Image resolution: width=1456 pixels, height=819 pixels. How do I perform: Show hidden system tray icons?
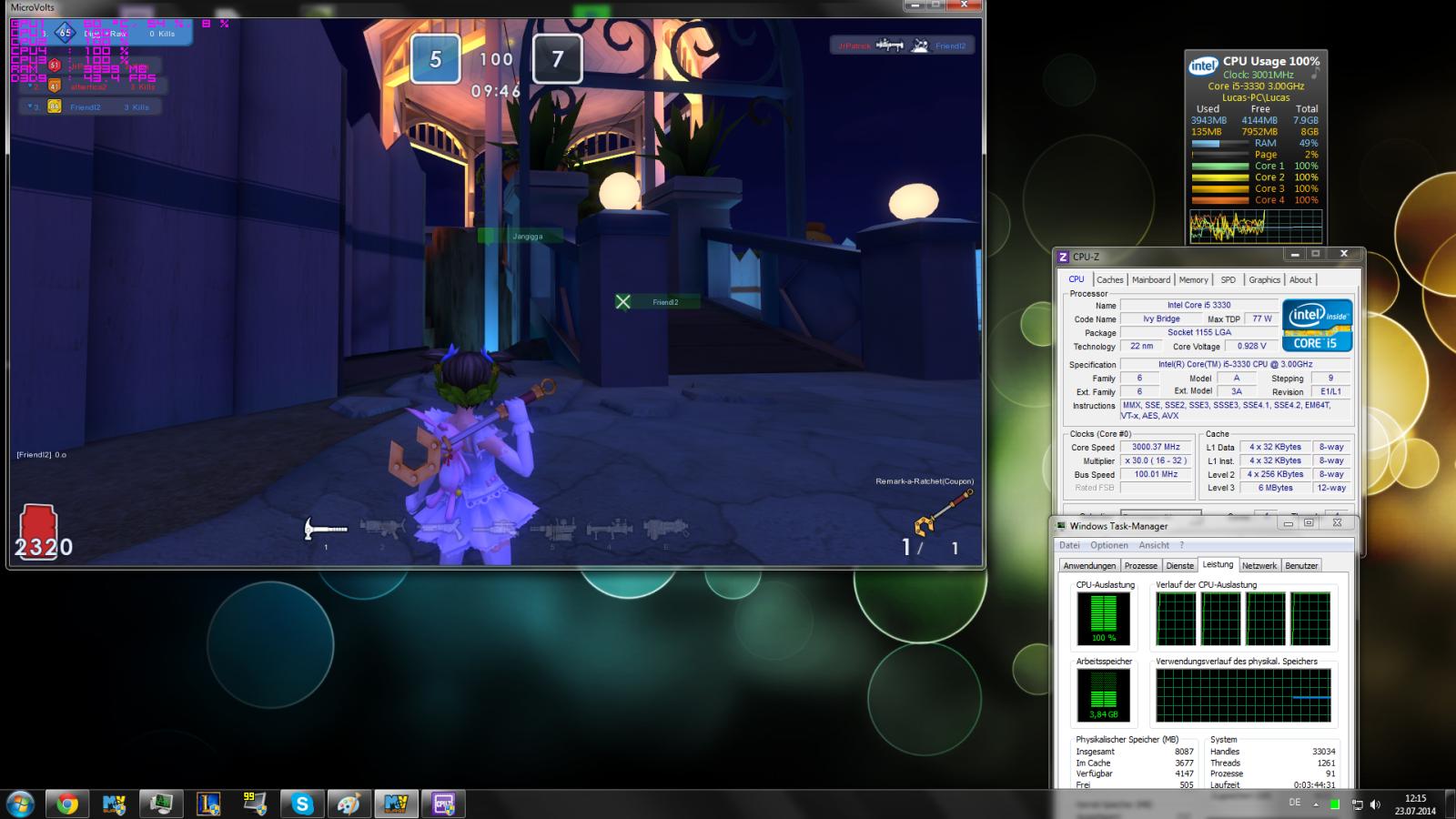click(1315, 804)
